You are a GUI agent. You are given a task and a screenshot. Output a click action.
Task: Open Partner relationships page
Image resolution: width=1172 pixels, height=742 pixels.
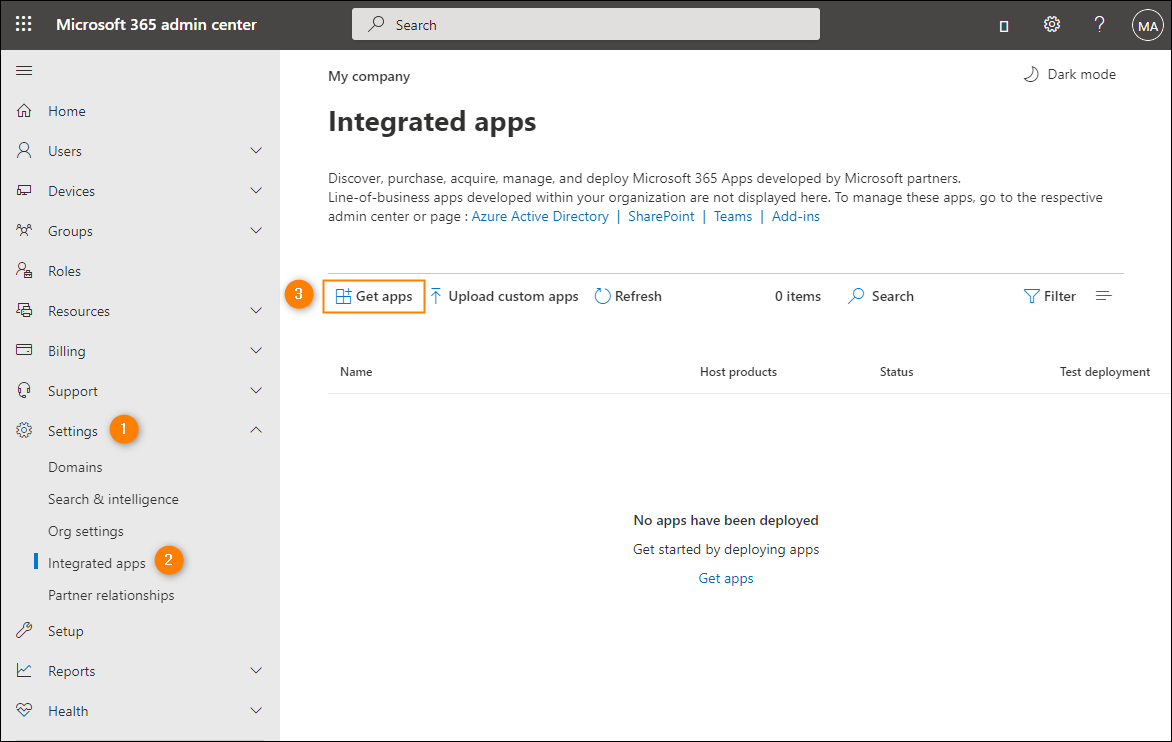pyautogui.click(x=111, y=596)
